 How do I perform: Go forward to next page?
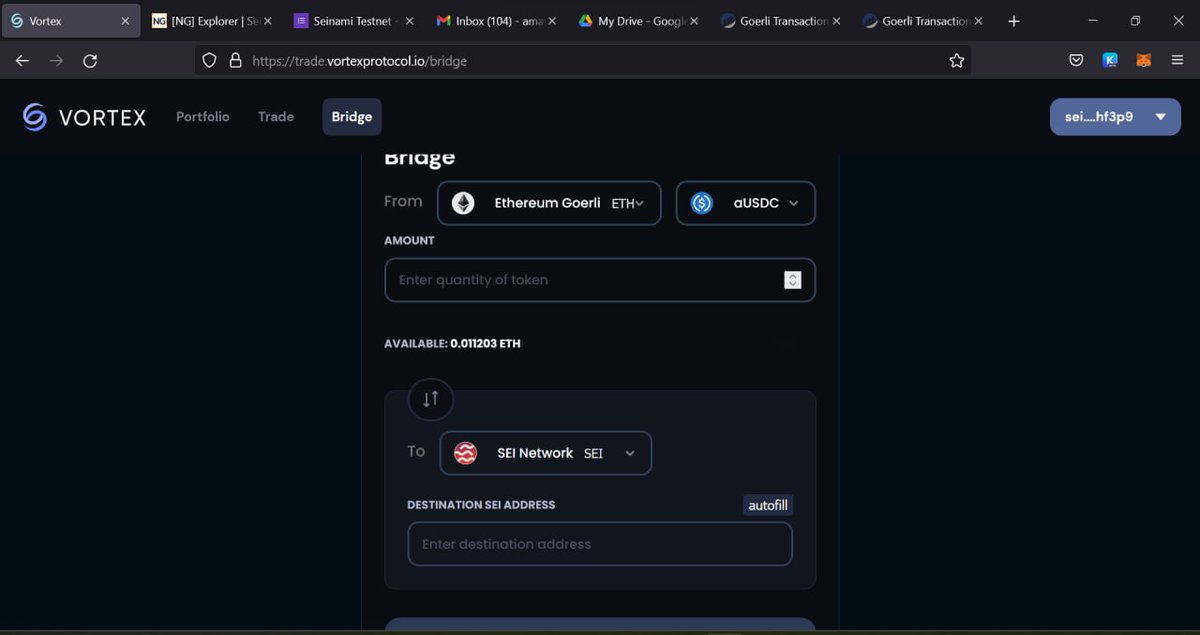(x=56, y=61)
